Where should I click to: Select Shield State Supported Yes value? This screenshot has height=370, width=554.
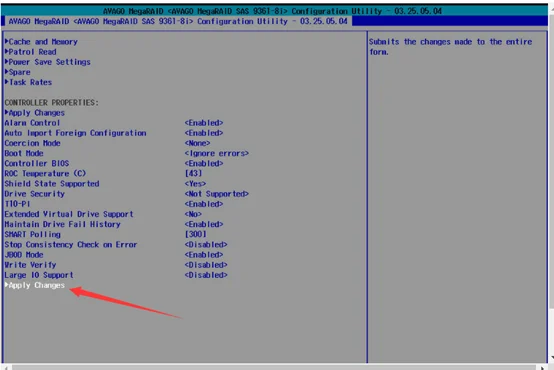[195, 184]
